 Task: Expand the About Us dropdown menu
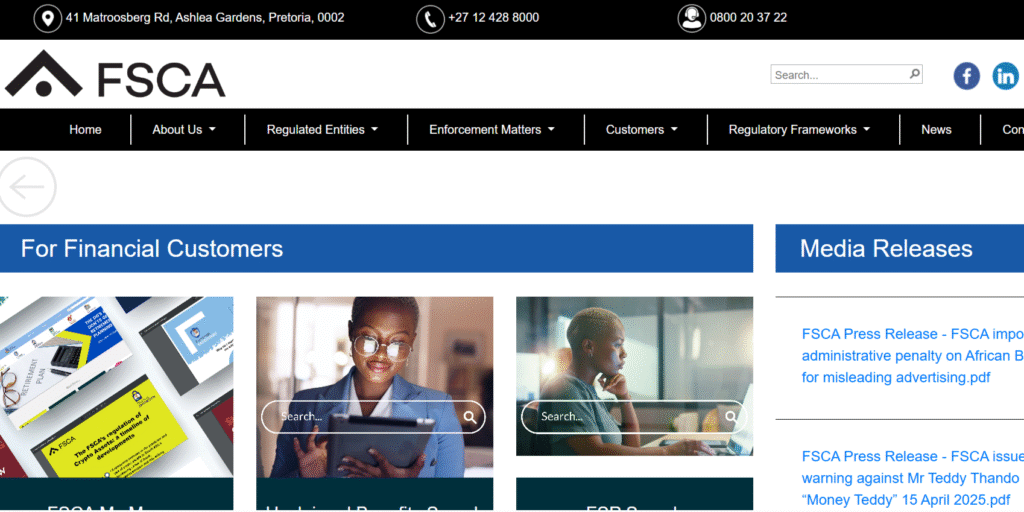(x=184, y=129)
